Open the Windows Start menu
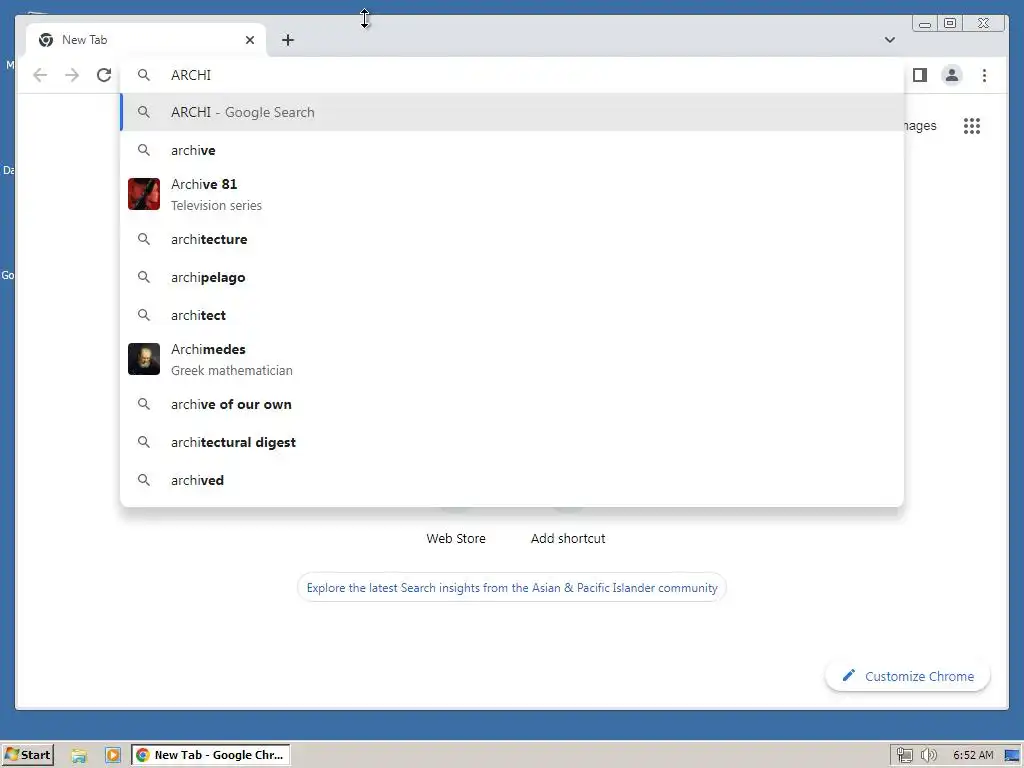The image size is (1024, 768). (x=27, y=755)
